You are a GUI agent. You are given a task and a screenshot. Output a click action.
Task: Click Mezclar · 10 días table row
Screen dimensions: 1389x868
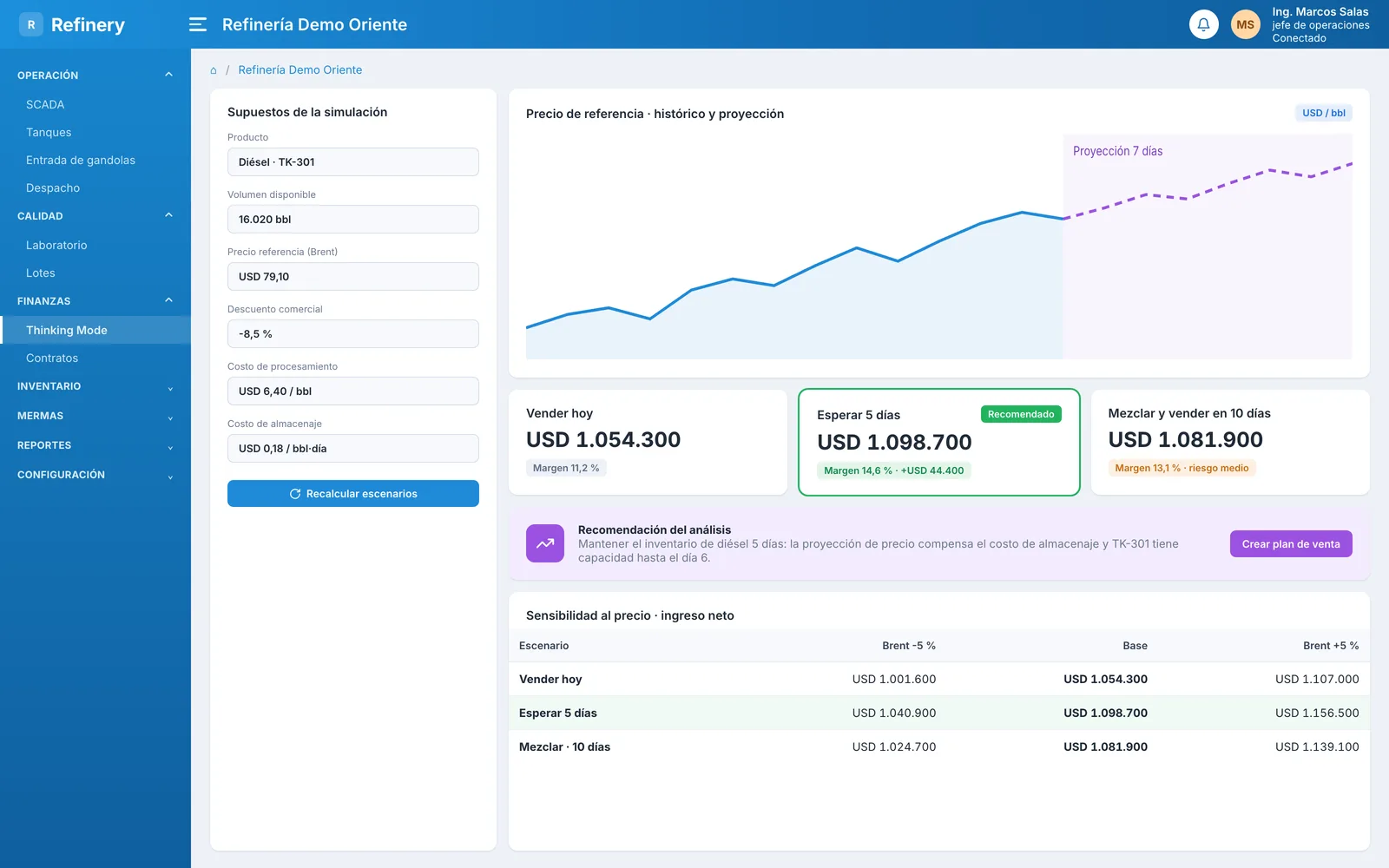[939, 746]
